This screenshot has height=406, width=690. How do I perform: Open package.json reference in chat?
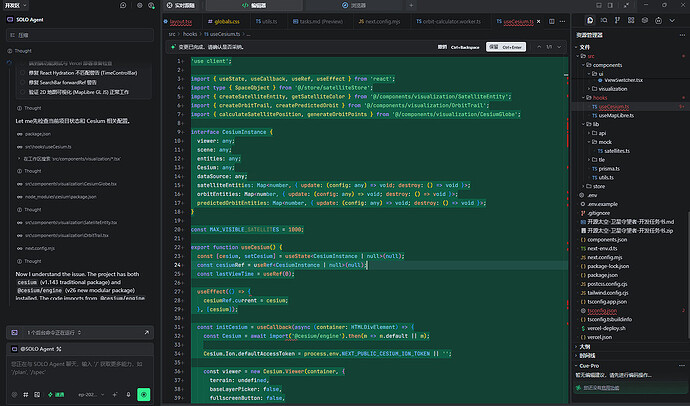click(38, 134)
